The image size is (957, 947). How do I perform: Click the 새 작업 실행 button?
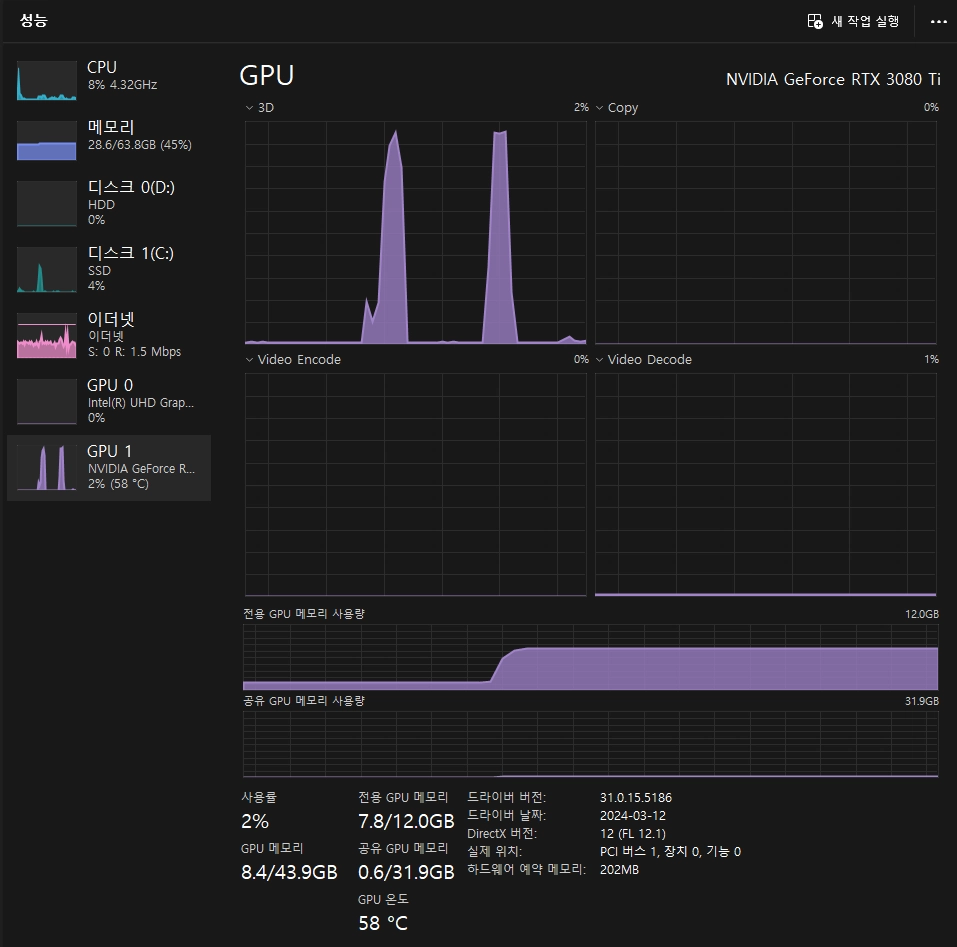853,21
